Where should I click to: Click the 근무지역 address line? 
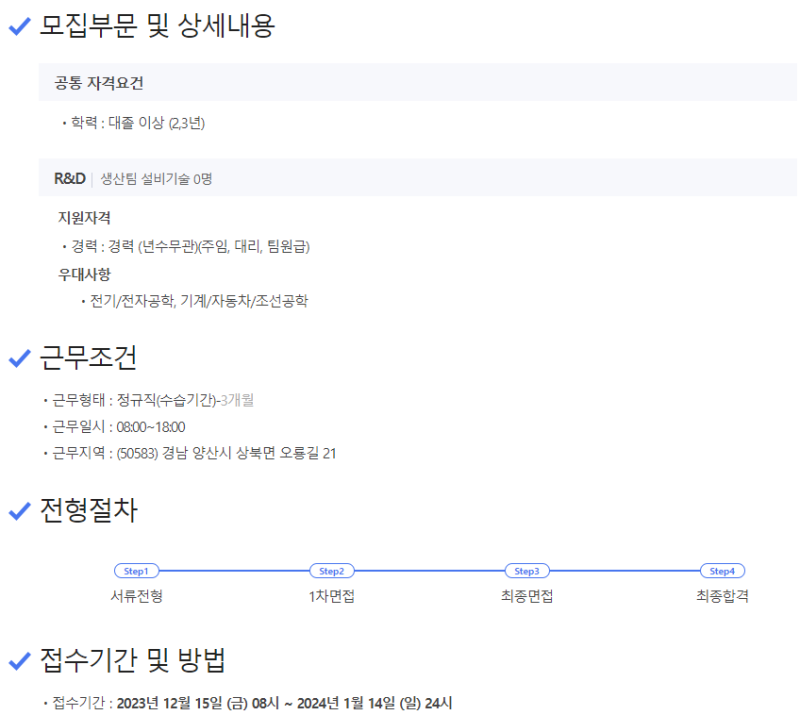pos(194,454)
